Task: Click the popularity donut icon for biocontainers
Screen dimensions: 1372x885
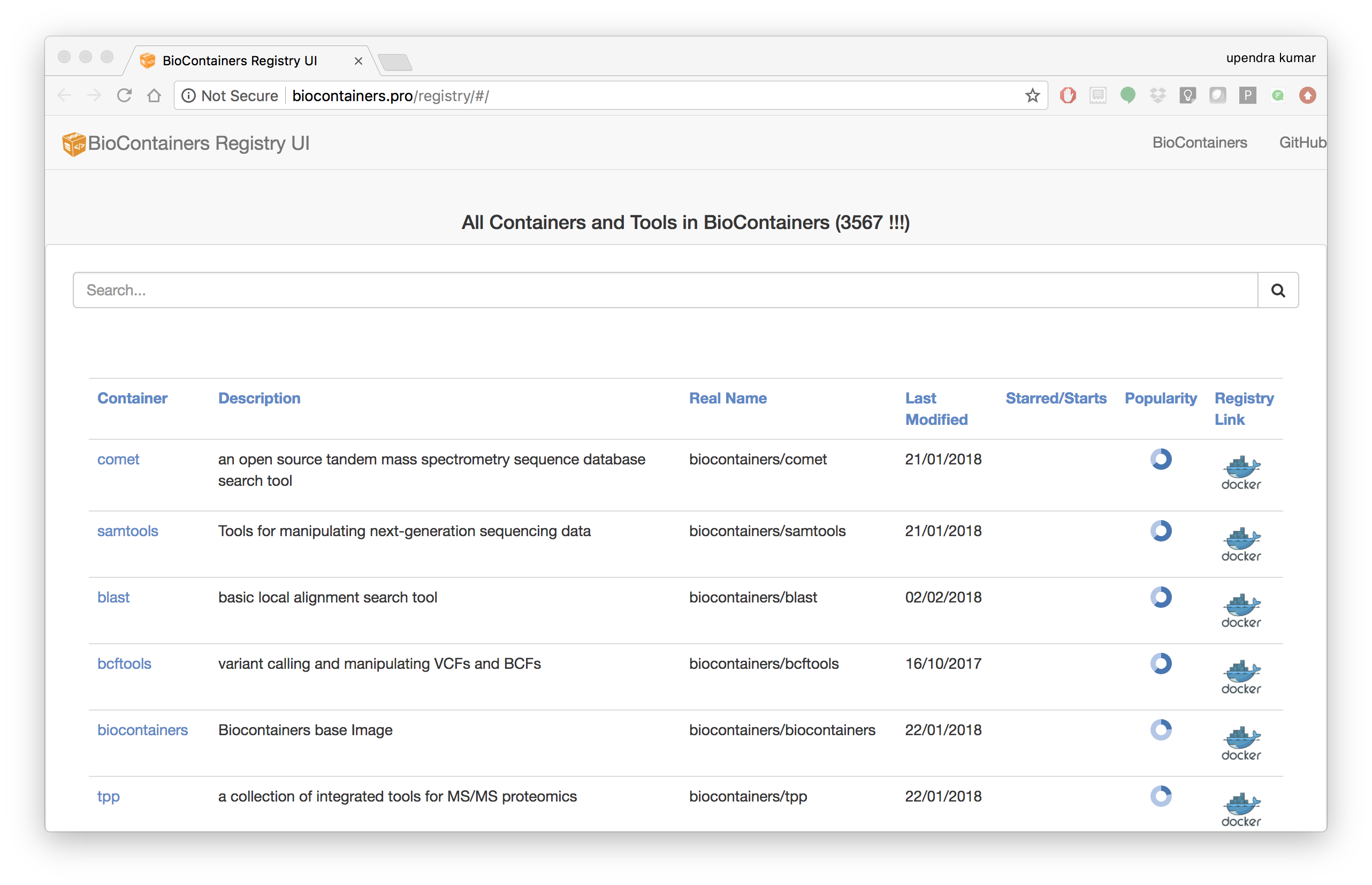Action: 1161,730
